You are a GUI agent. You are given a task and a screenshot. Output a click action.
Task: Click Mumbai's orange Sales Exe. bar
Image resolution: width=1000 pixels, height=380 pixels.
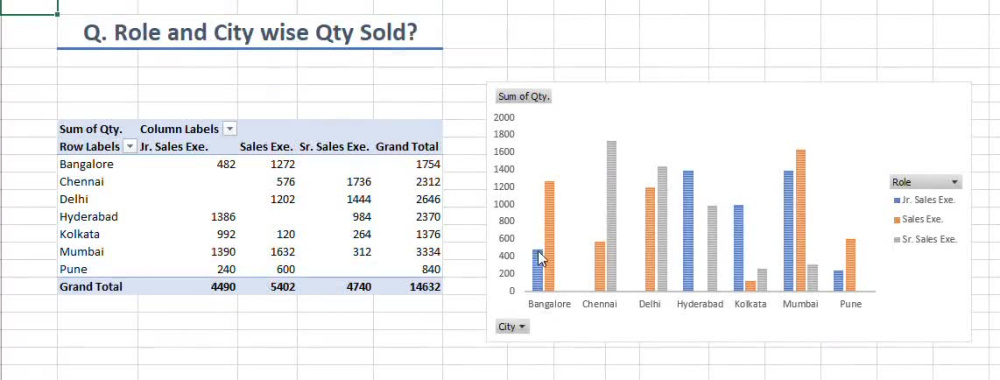coord(800,221)
